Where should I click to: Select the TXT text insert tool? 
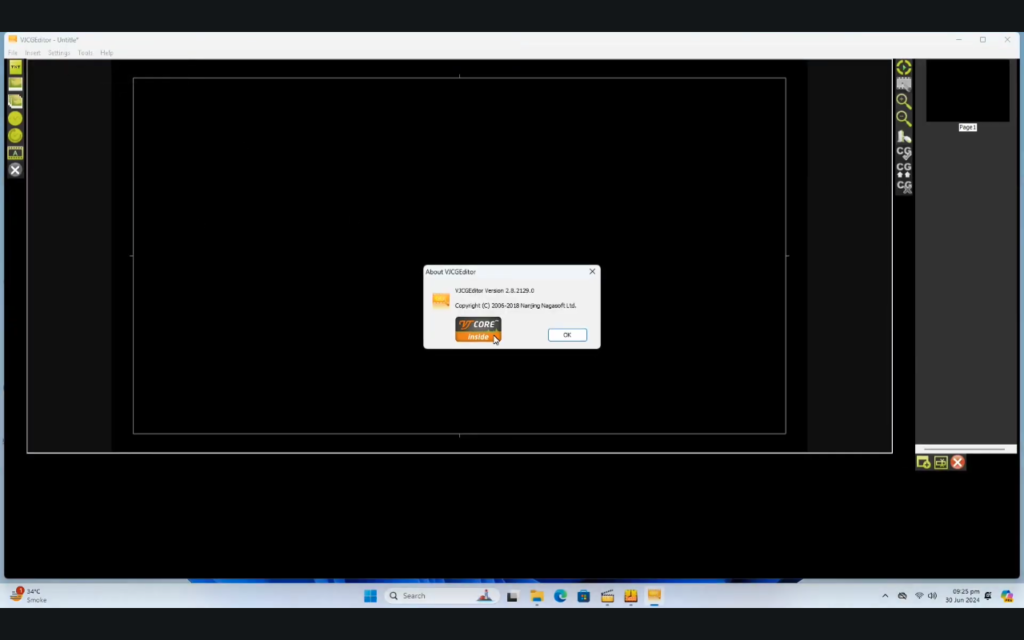click(15, 67)
